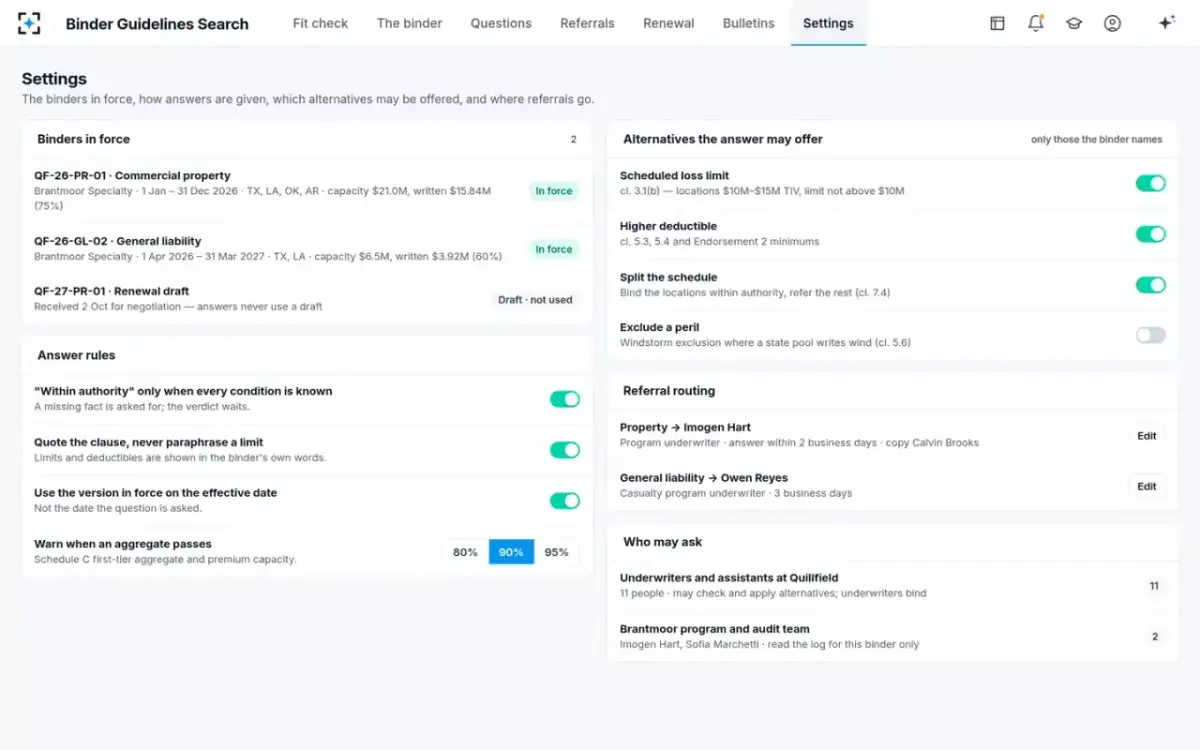This screenshot has width=1200, height=750.
Task: Click the Binders in force heading
Action: pyautogui.click(x=84, y=139)
